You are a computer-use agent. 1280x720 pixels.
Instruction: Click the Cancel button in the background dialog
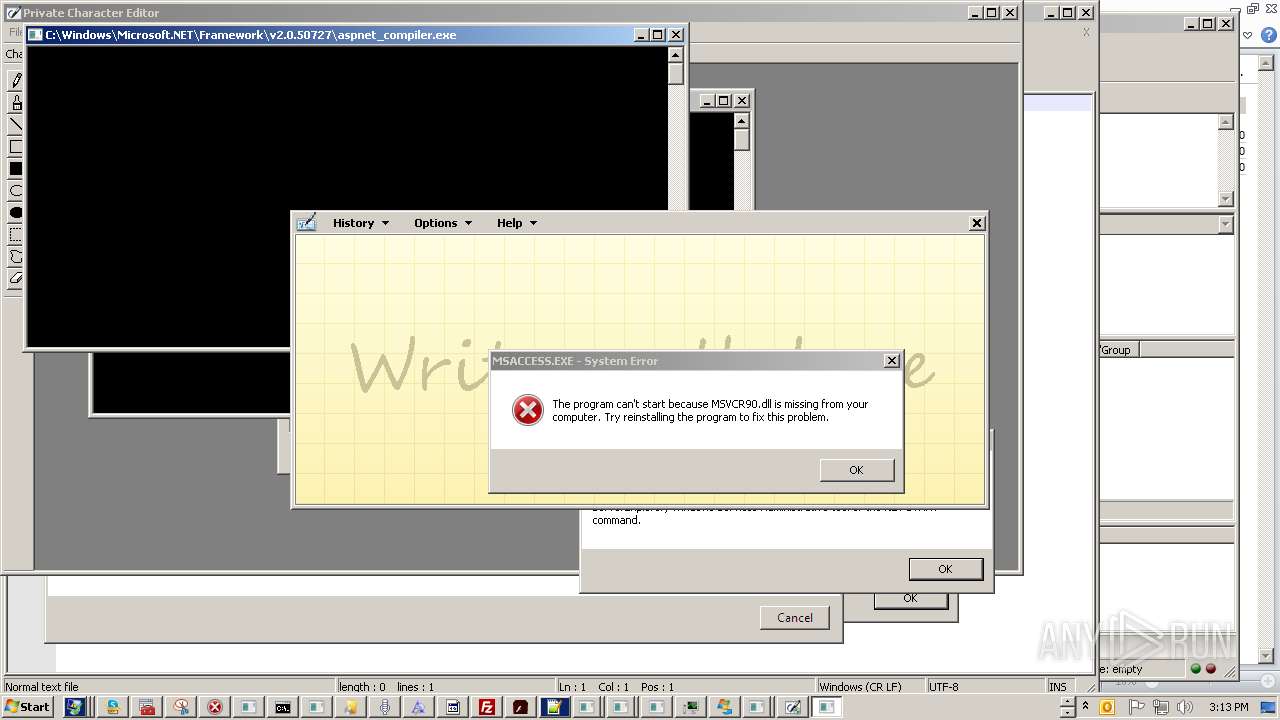click(x=795, y=618)
